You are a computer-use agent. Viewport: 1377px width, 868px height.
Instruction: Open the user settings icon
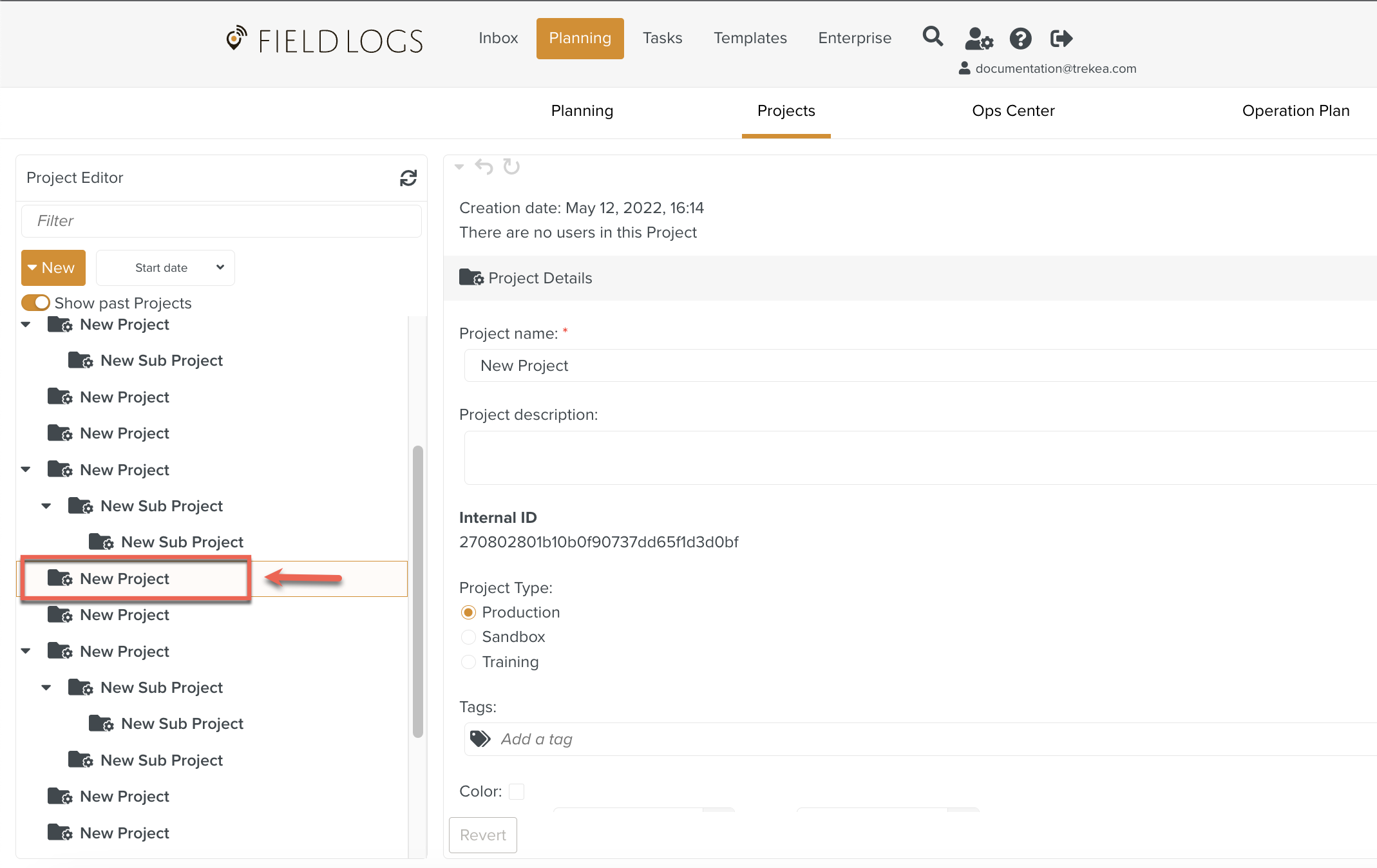click(978, 39)
